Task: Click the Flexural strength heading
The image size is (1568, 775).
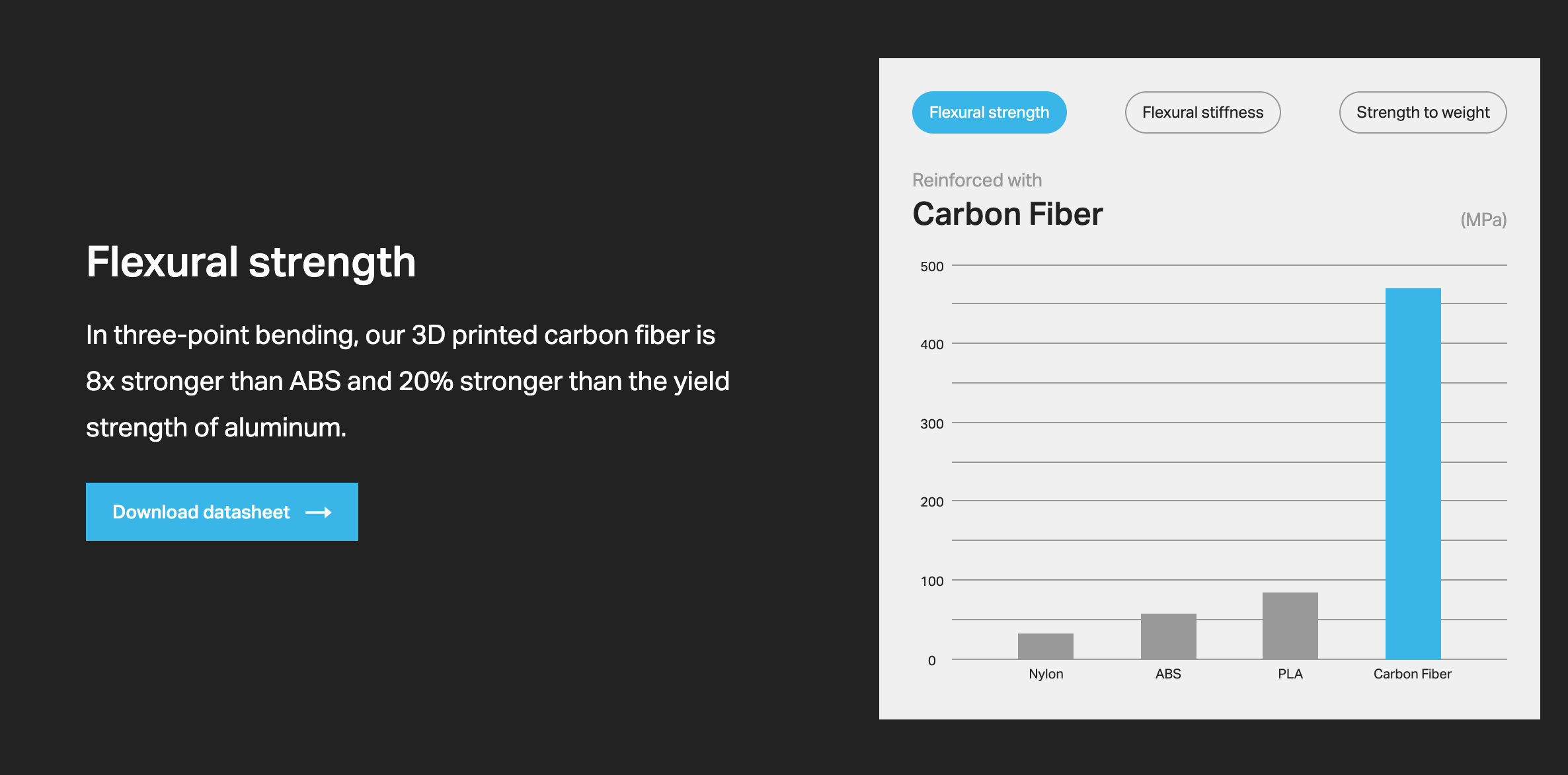Action: click(251, 263)
